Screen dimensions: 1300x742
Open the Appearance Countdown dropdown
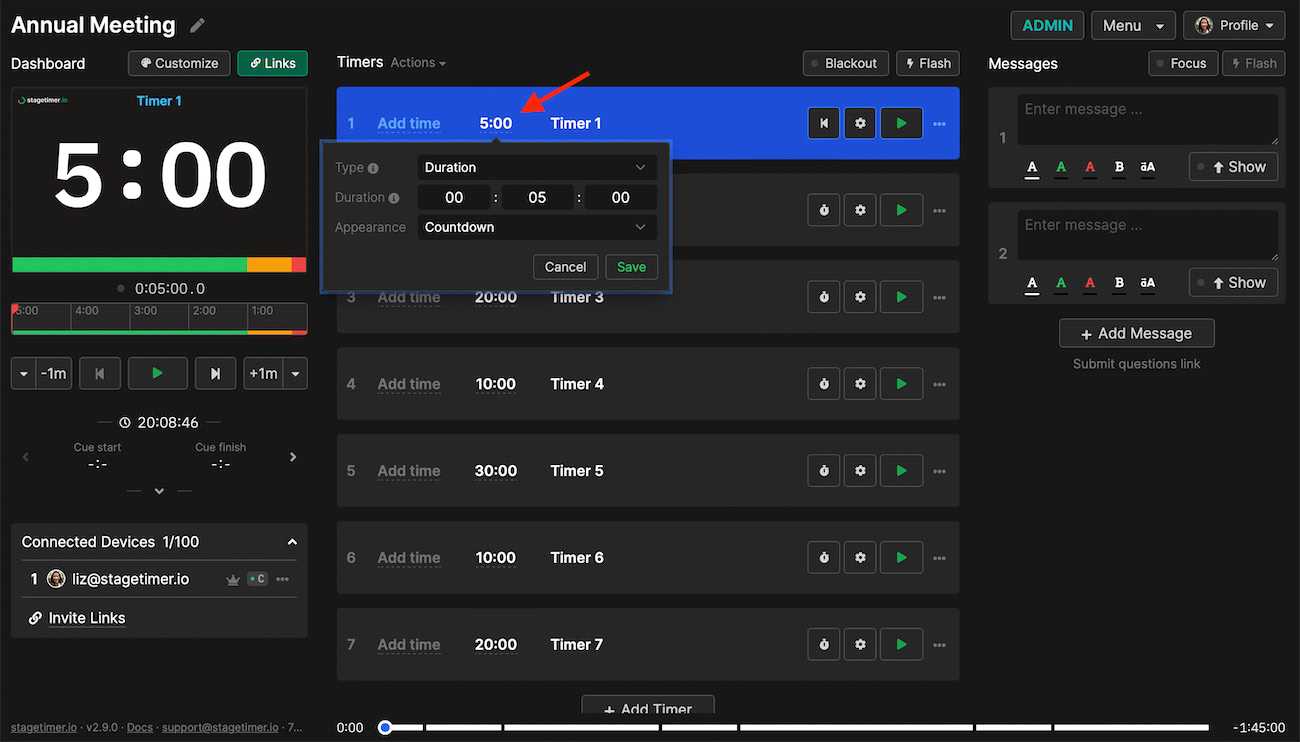click(x=537, y=227)
